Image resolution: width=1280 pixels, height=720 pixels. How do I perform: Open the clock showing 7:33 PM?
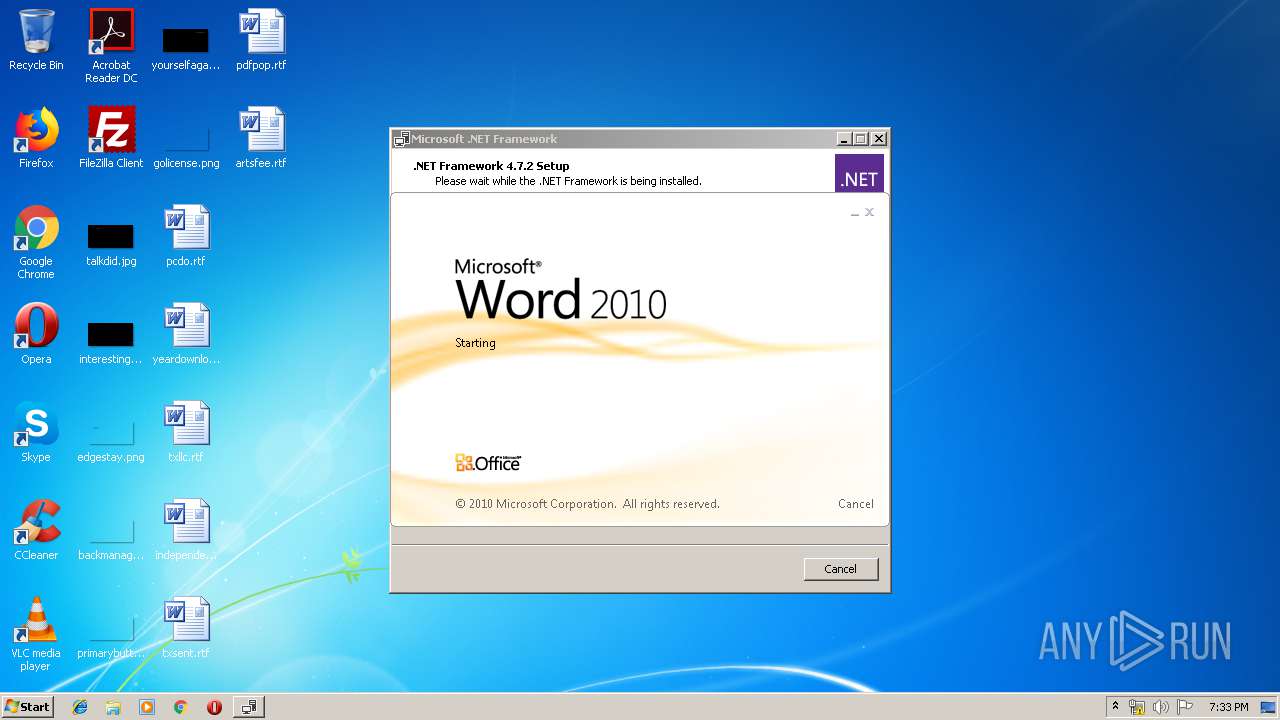1228,707
